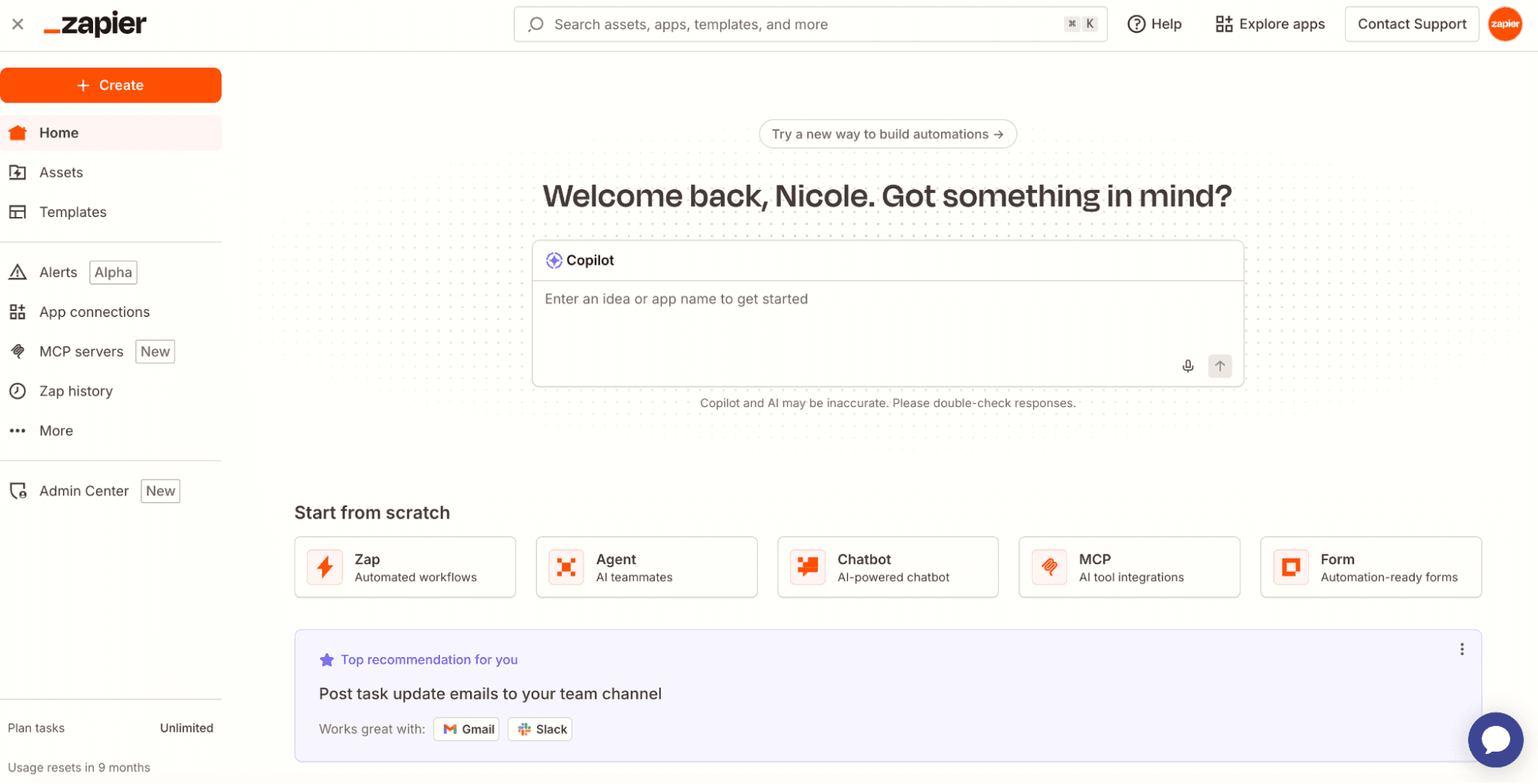Image resolution: width=1538 pixels, height=784 pixels.
Task: Click the Zap lightning bolt icon
Action: pos(325,568)
